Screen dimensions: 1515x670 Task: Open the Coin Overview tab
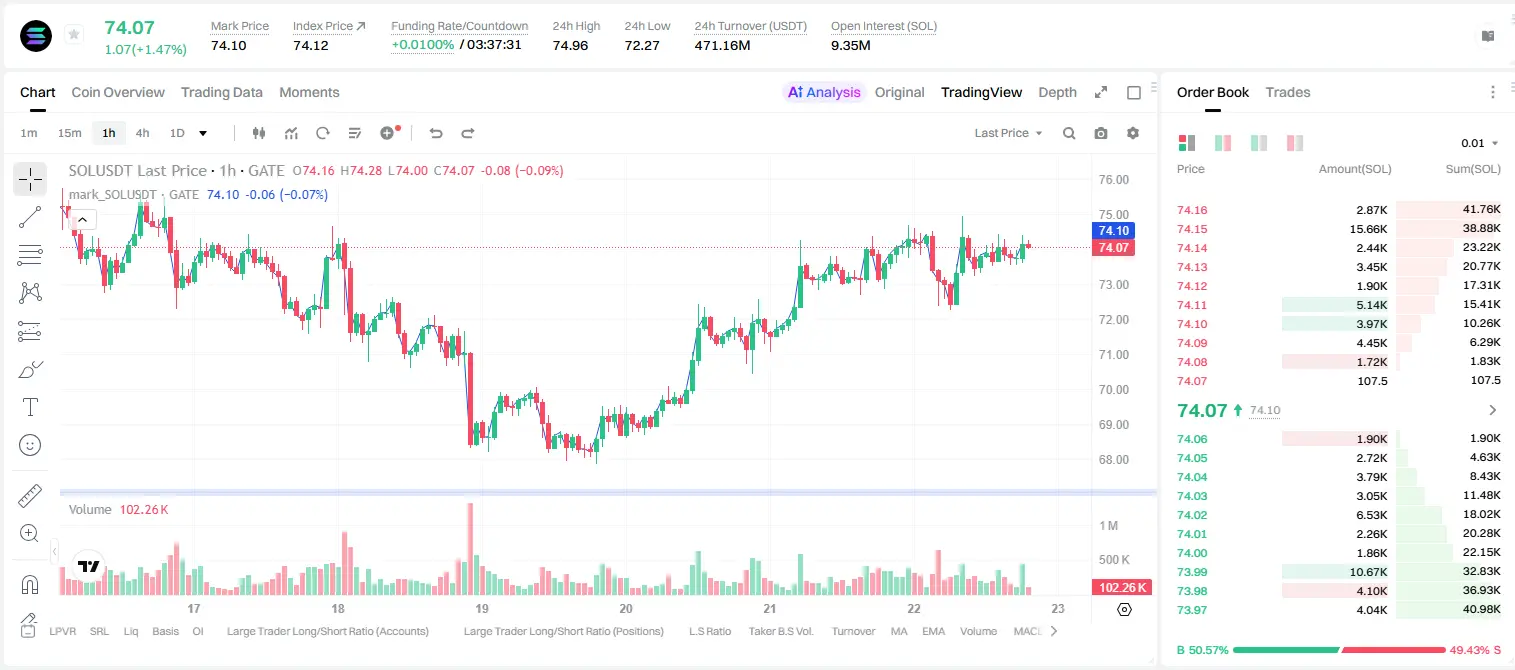click(x=118, y=92)
